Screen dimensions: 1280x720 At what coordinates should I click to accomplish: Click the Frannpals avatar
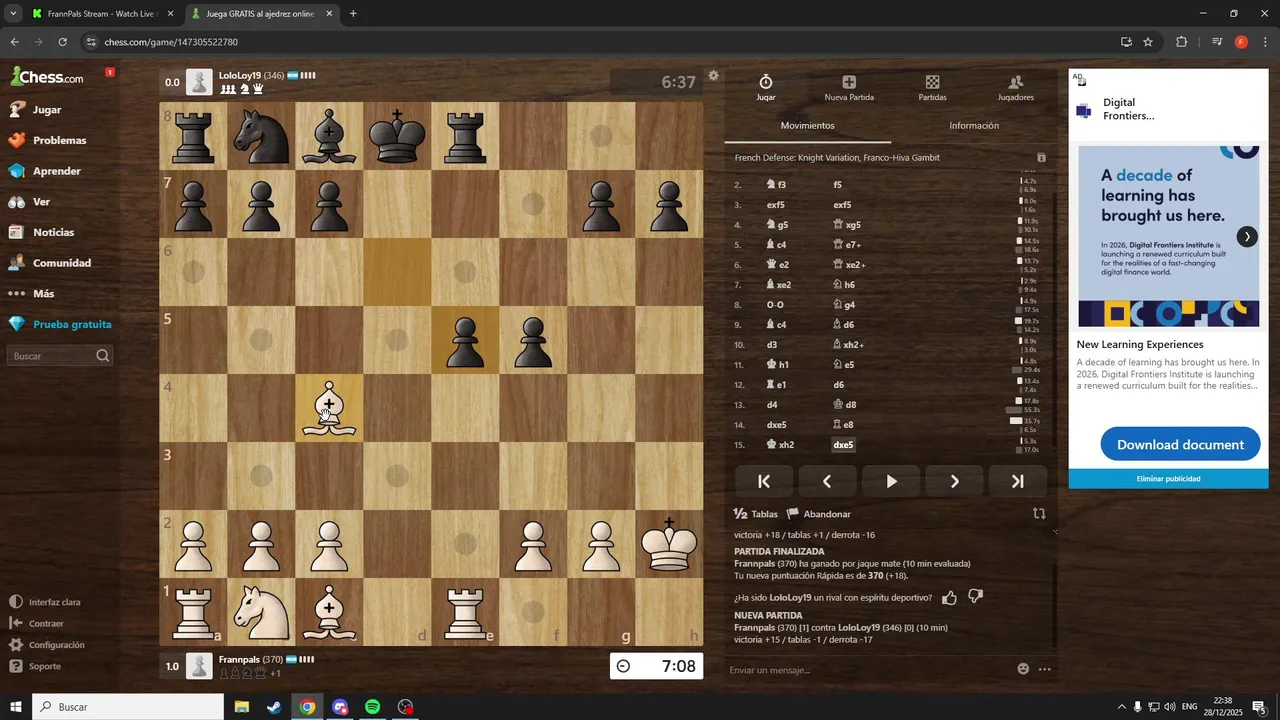[x=199, y=666]
